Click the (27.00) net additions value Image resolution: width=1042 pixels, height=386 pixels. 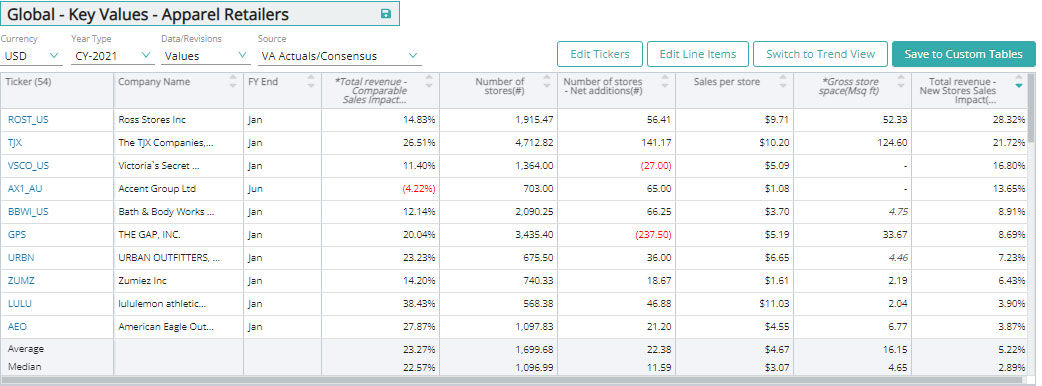[656, 165]
